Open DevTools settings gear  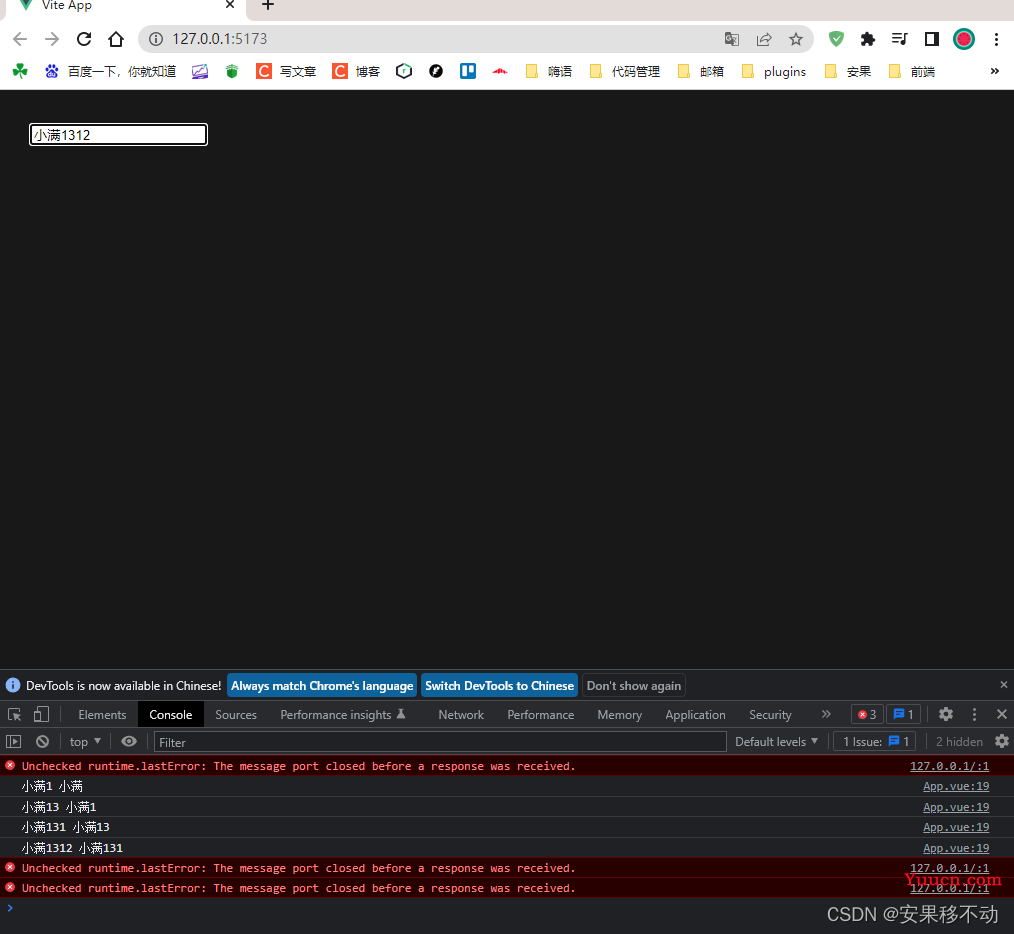[x=946, y=714]
